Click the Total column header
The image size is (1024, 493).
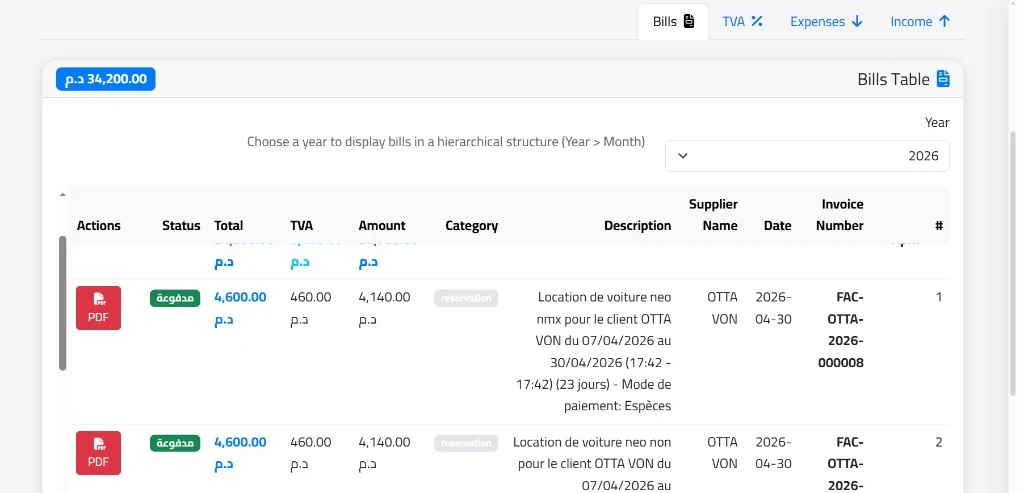coord(229,225)
